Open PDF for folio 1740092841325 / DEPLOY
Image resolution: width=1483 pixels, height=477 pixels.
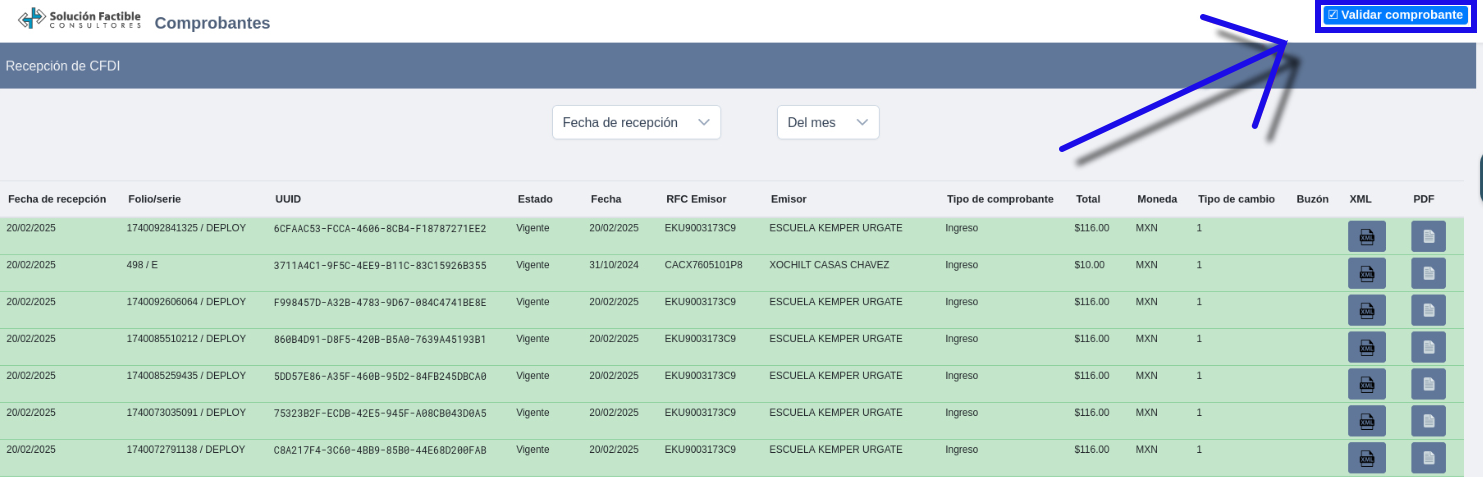pyautogui.click(x=1428, y=236)
